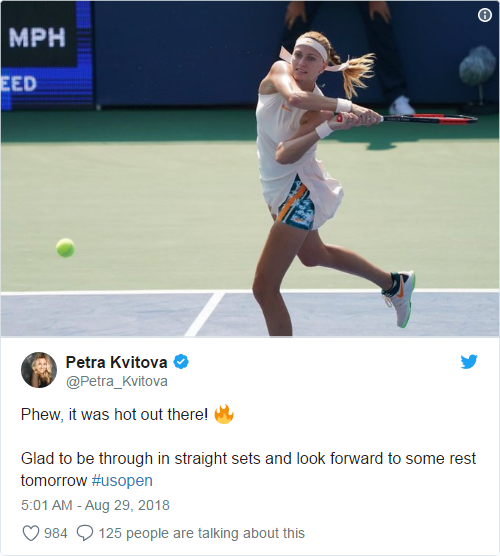Open "125 people are talking about this"
500x556 pixels.
coord(201,533)
